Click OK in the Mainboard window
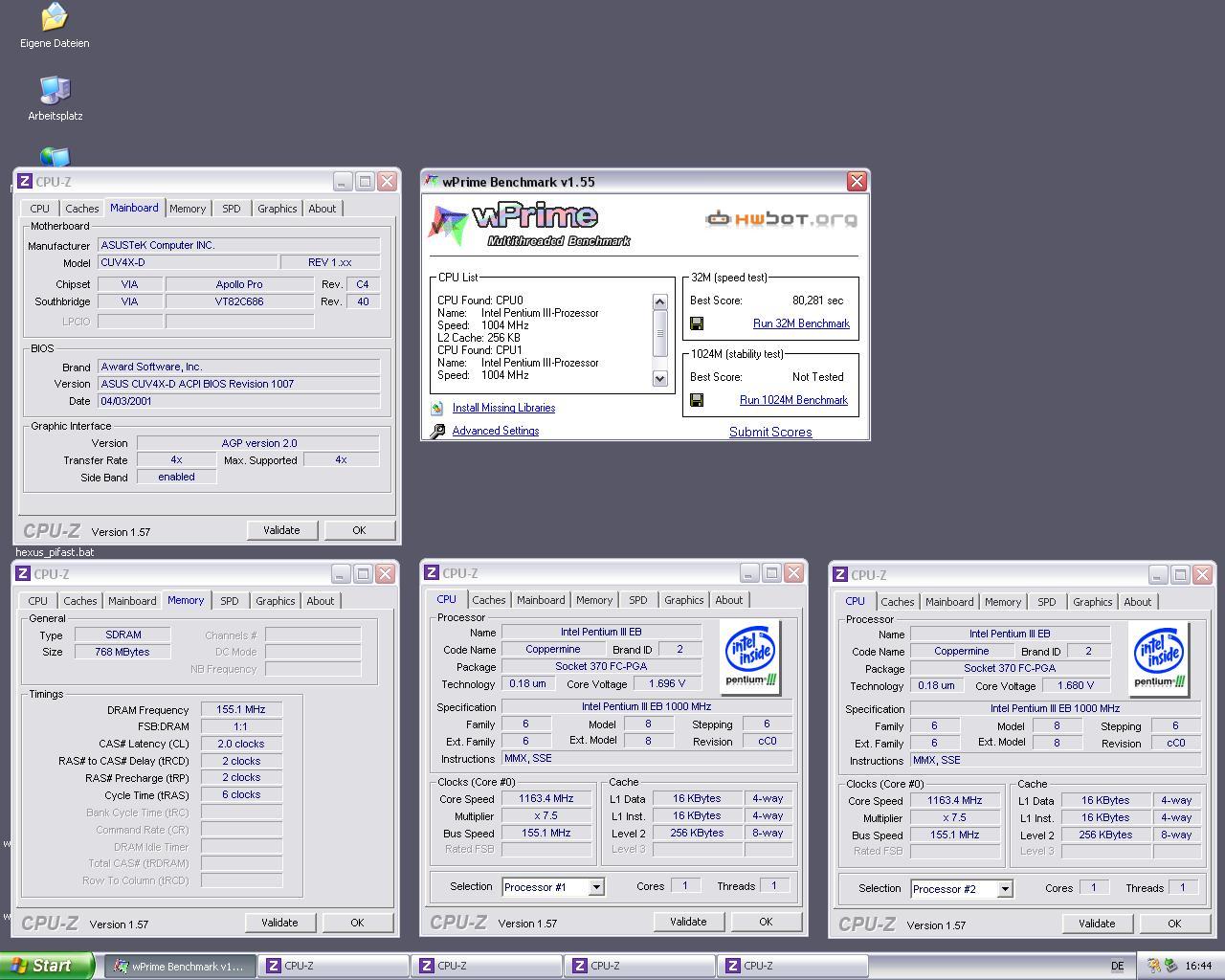Viewport: 1225px width, 980px height. (x=359, y=530)
